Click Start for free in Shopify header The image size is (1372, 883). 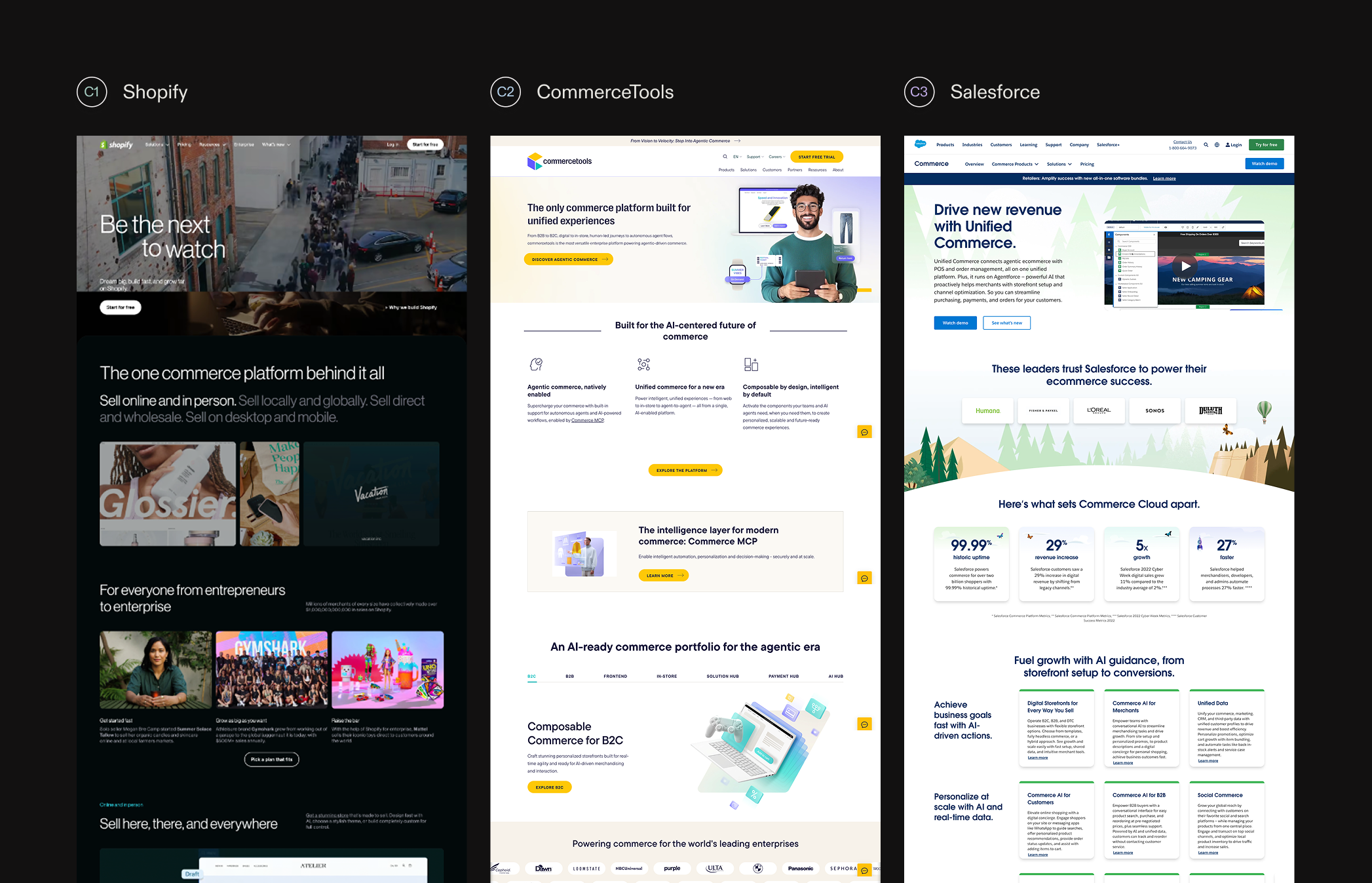(425, 145)
